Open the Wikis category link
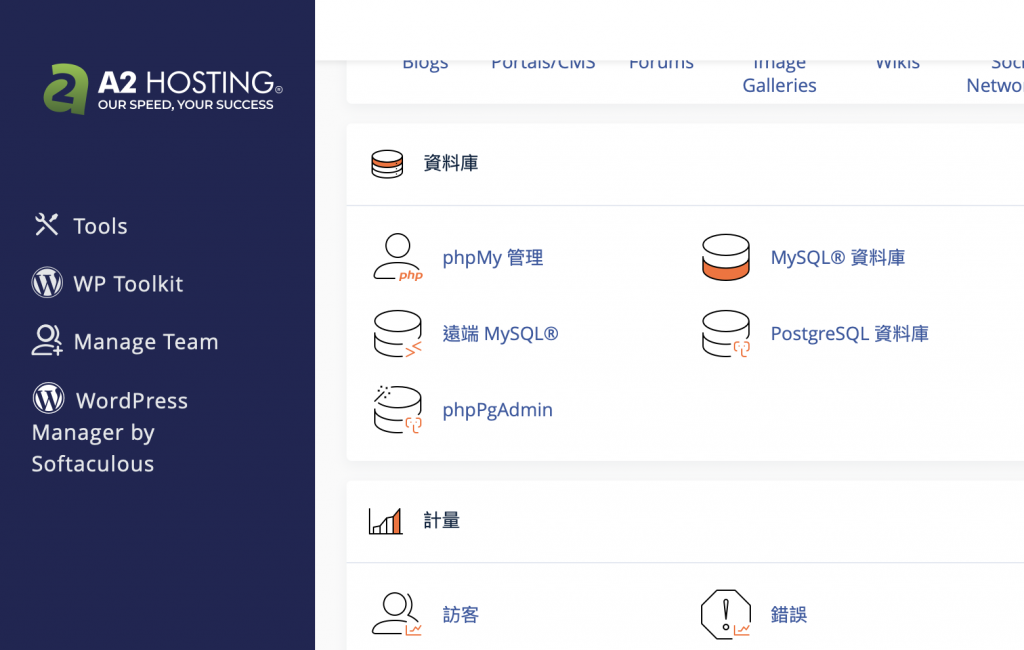Image resolution: width=1024 pixels, height=650 pixels. pyautogui.click(x=897, y=65)
